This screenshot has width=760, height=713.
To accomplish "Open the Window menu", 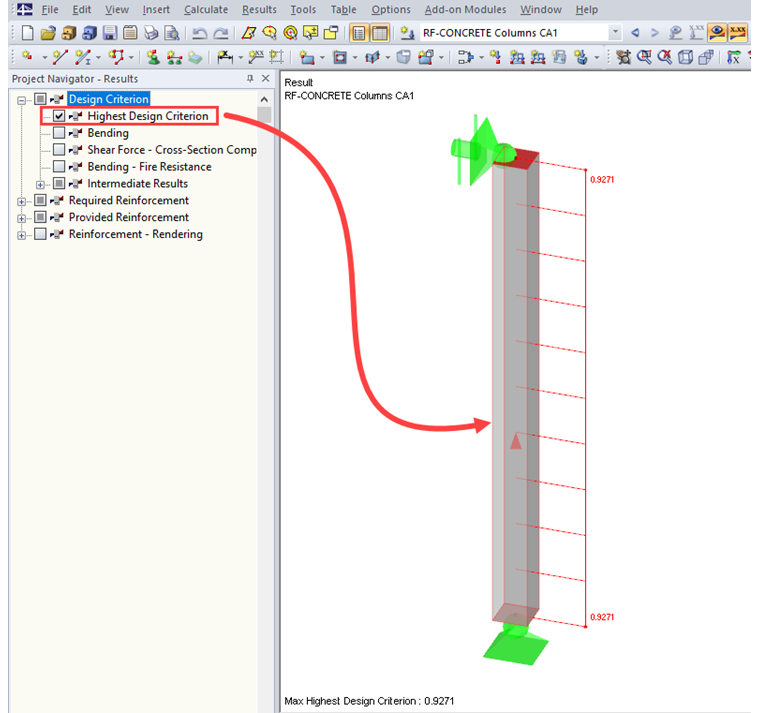I will point(541,10).
